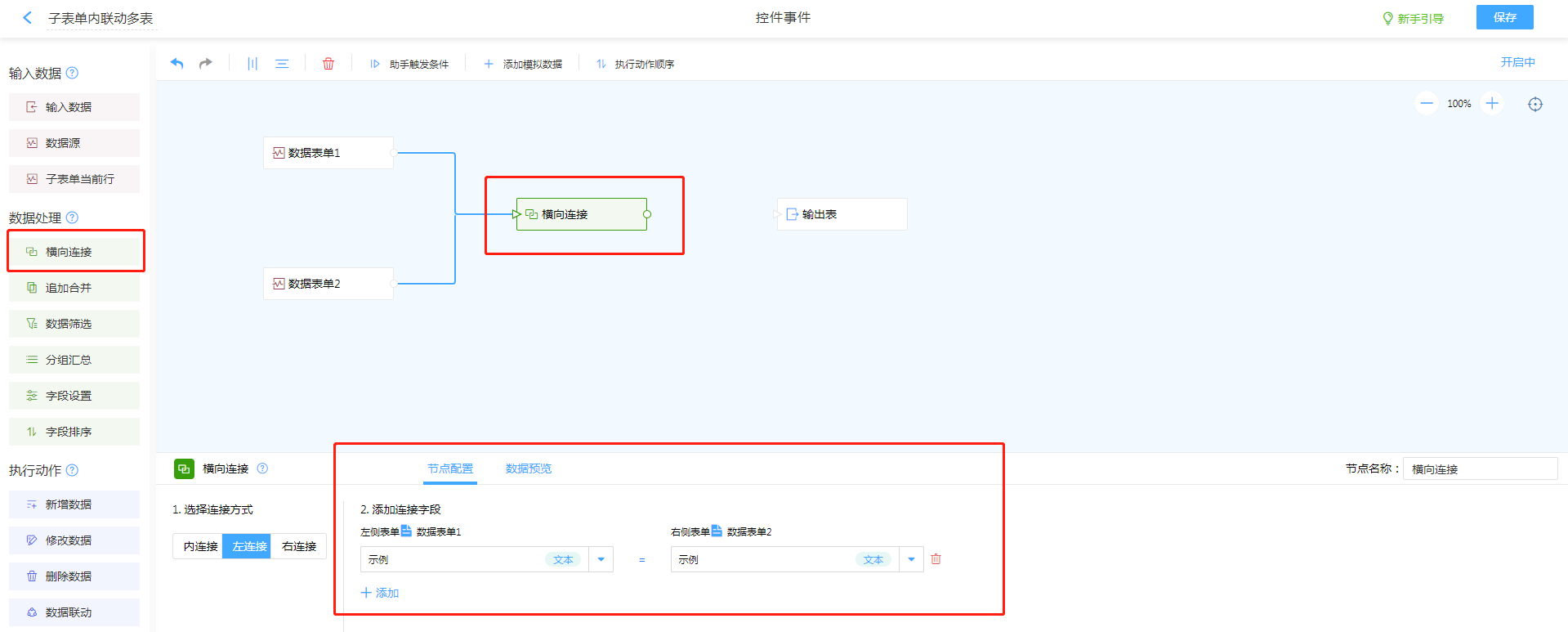Click the undo arrow icon
1568x632 pixels.
[x=176, y=64]
